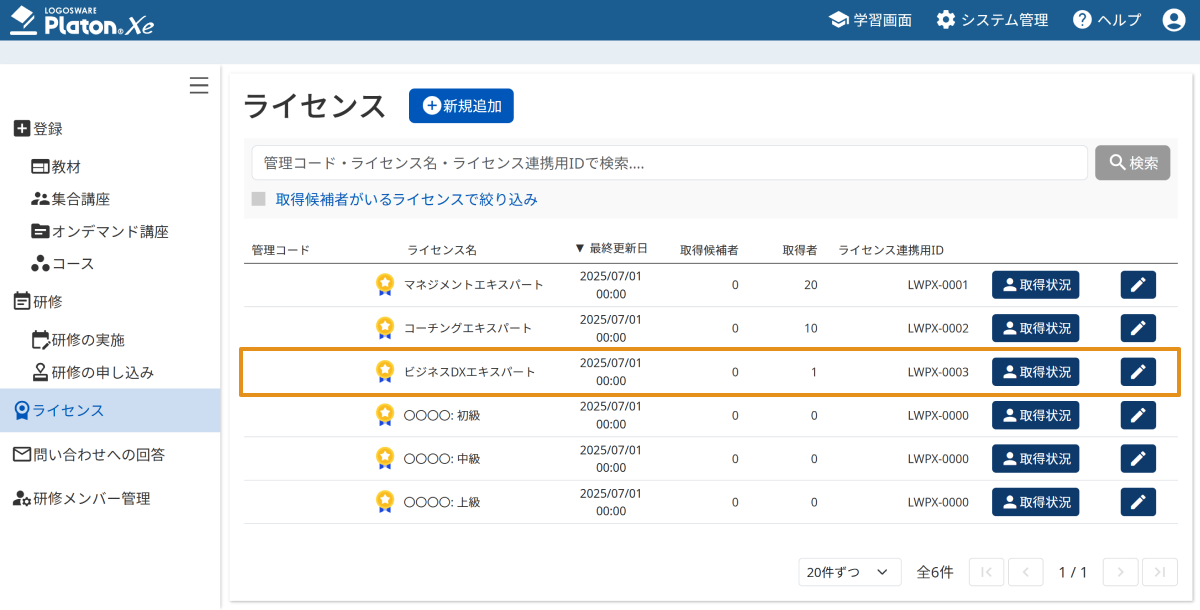Click コーチングエキスパート license name
This screenshot has width=1200, height=610.
(468, 328)
